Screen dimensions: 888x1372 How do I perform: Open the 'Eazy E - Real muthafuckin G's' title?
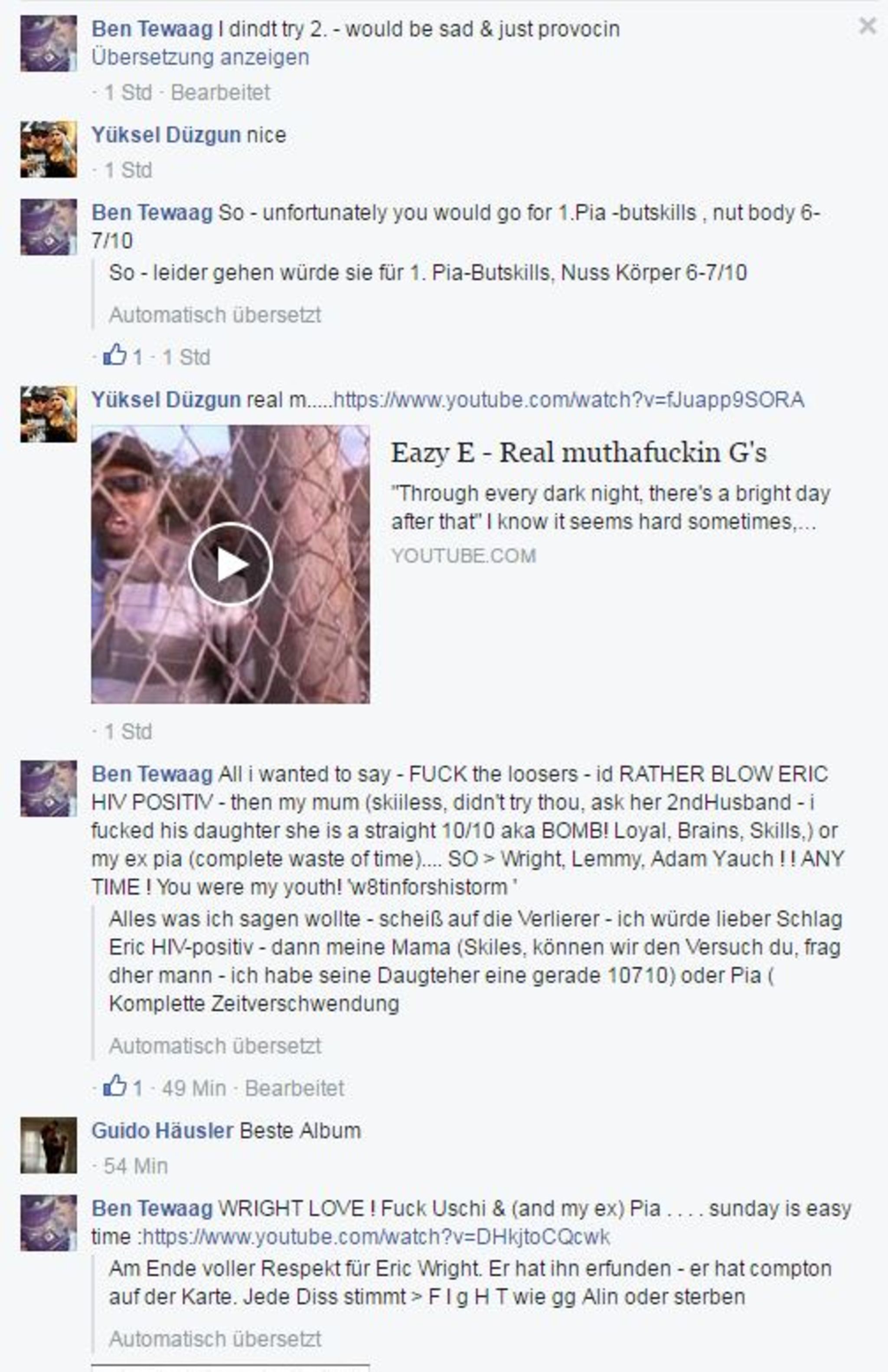(578, 452)
